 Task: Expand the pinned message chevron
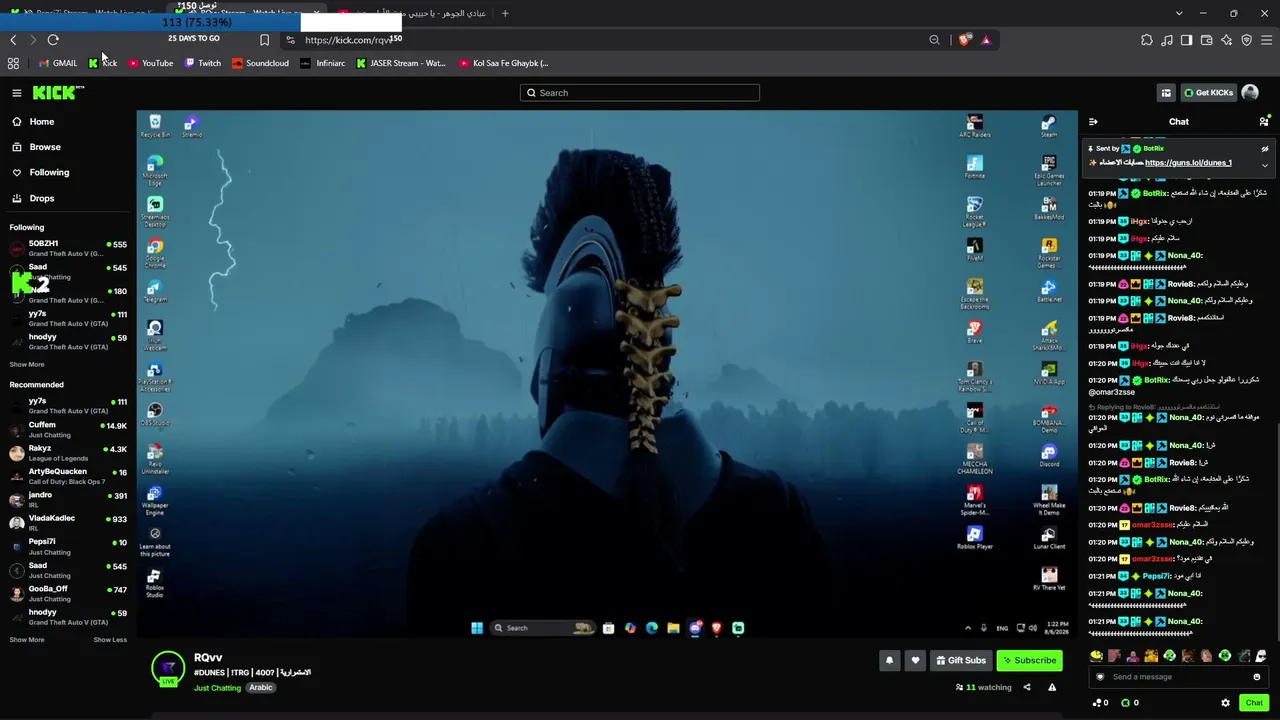coord(1264,165)
